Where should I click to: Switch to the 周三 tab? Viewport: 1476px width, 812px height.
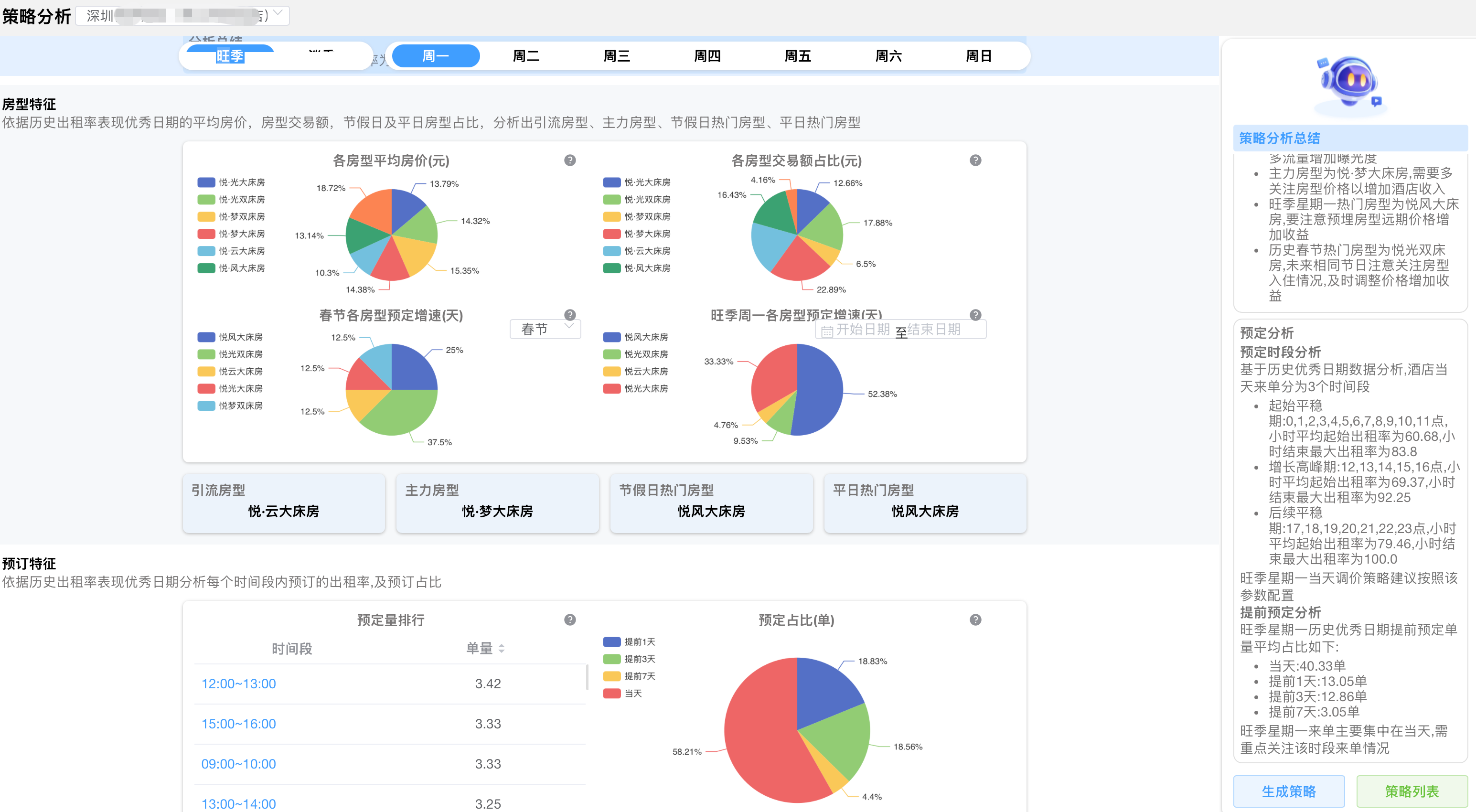[x=617, y=56]
